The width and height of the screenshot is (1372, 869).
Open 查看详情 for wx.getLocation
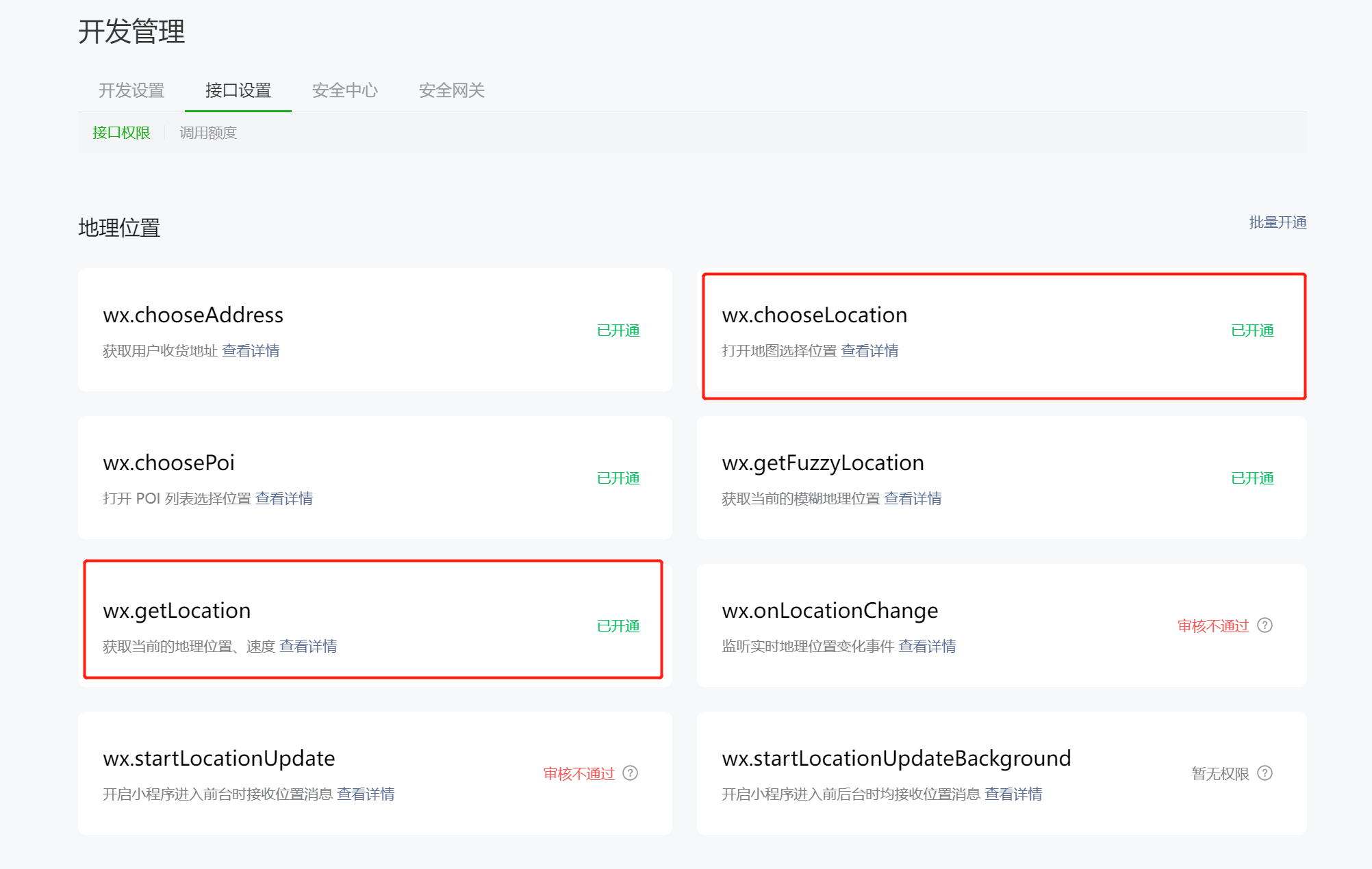click(x=308, y=647)
